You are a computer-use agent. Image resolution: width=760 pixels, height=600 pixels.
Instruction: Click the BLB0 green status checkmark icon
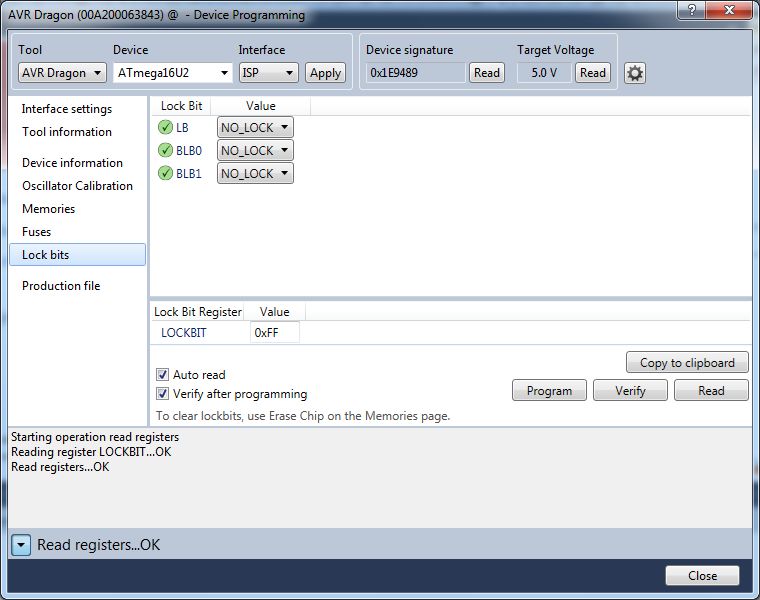(x=165, y=150)
